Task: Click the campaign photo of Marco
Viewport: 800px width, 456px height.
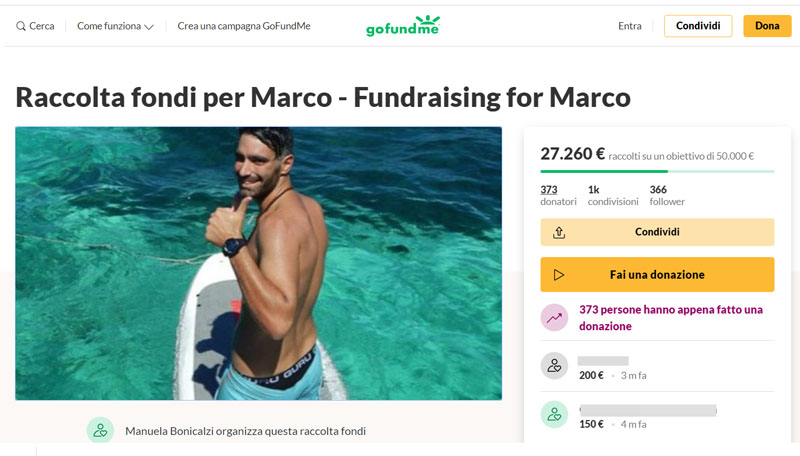Action: click(258, 263)
